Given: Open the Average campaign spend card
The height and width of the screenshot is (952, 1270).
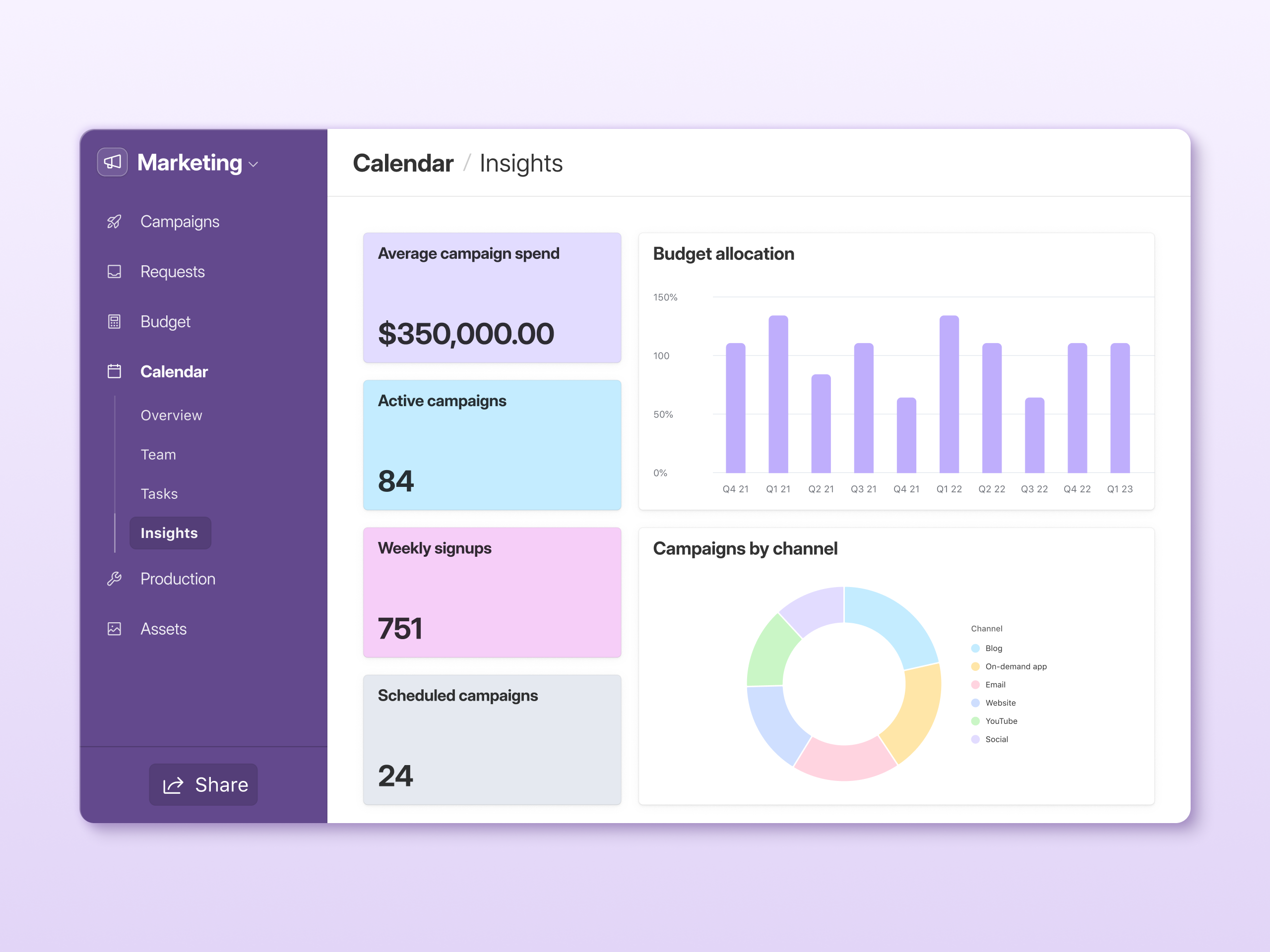Looking at the screenshot, I should 492,297.
